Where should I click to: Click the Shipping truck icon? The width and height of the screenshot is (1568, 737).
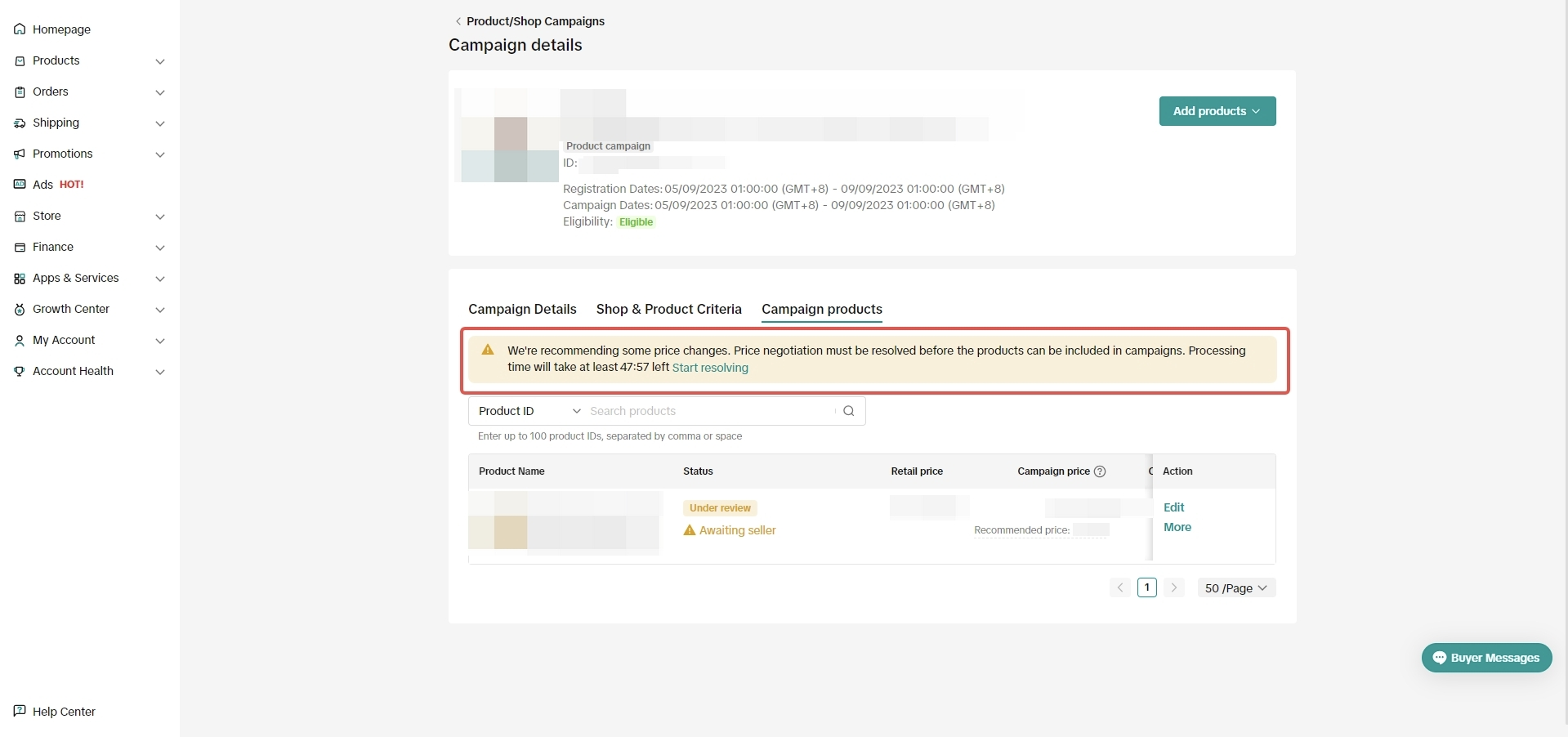click(20, 123)
